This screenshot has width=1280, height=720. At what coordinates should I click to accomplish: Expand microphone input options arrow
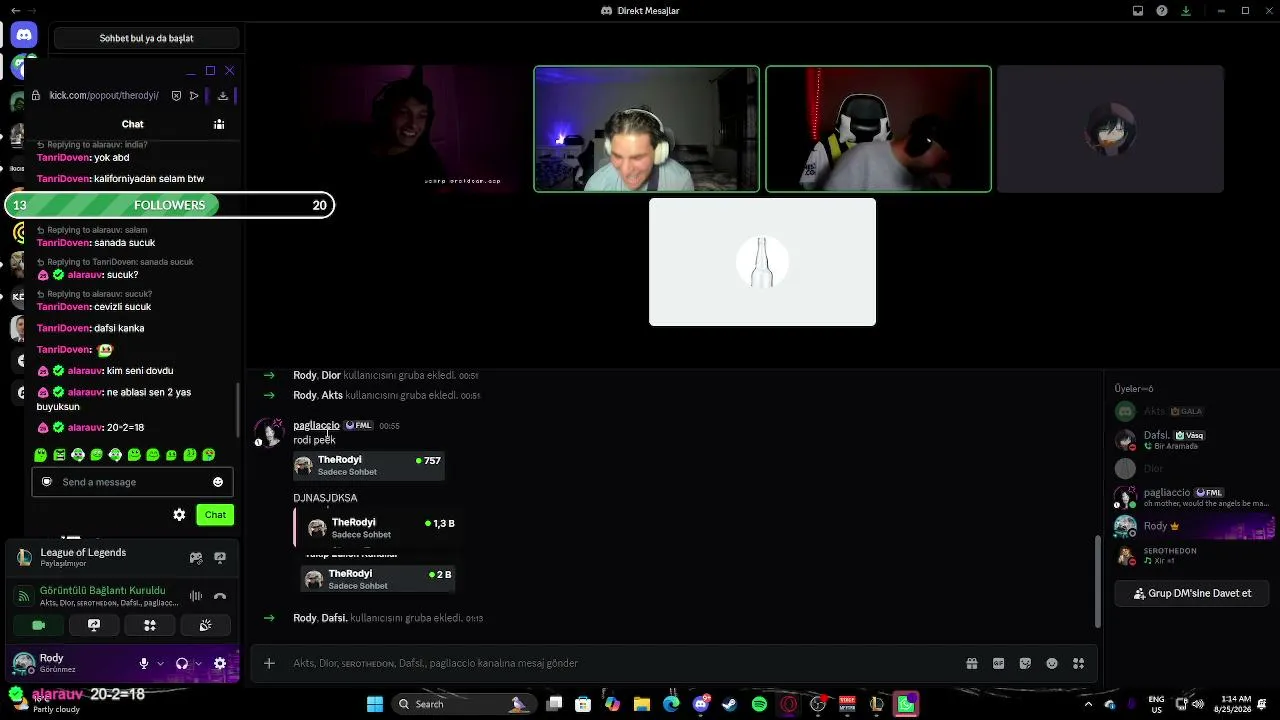pyautogui.click(x=160, y=663)
